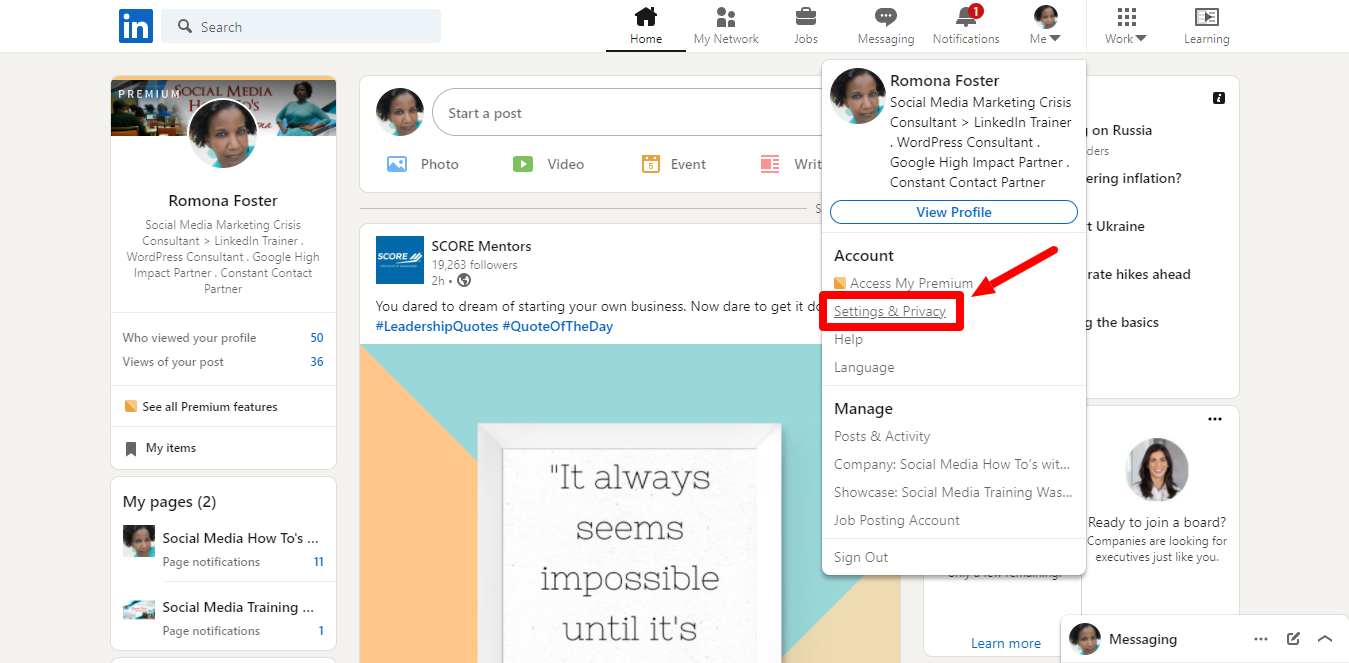
Task: Open the ad card three-dots menu
Action: coord(1215,419)
